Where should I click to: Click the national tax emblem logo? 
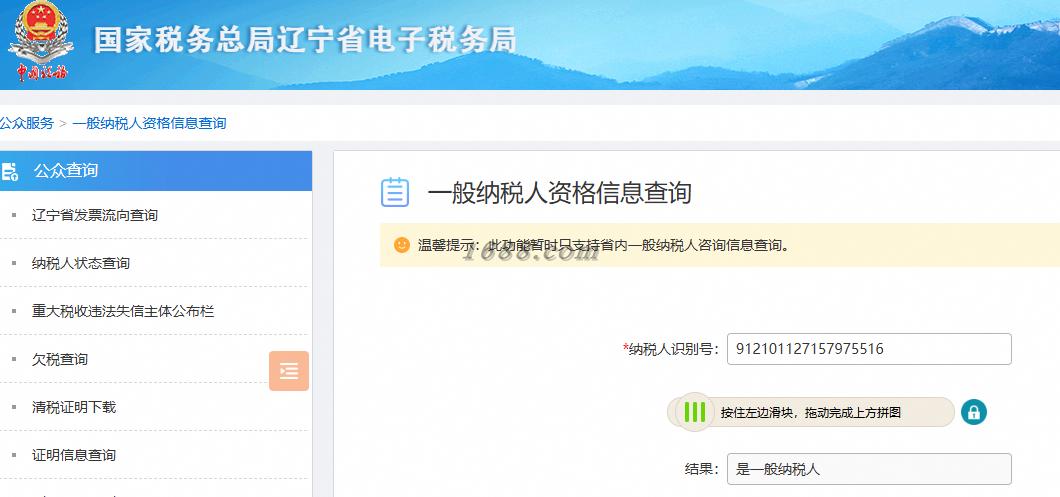click(41, 41)
